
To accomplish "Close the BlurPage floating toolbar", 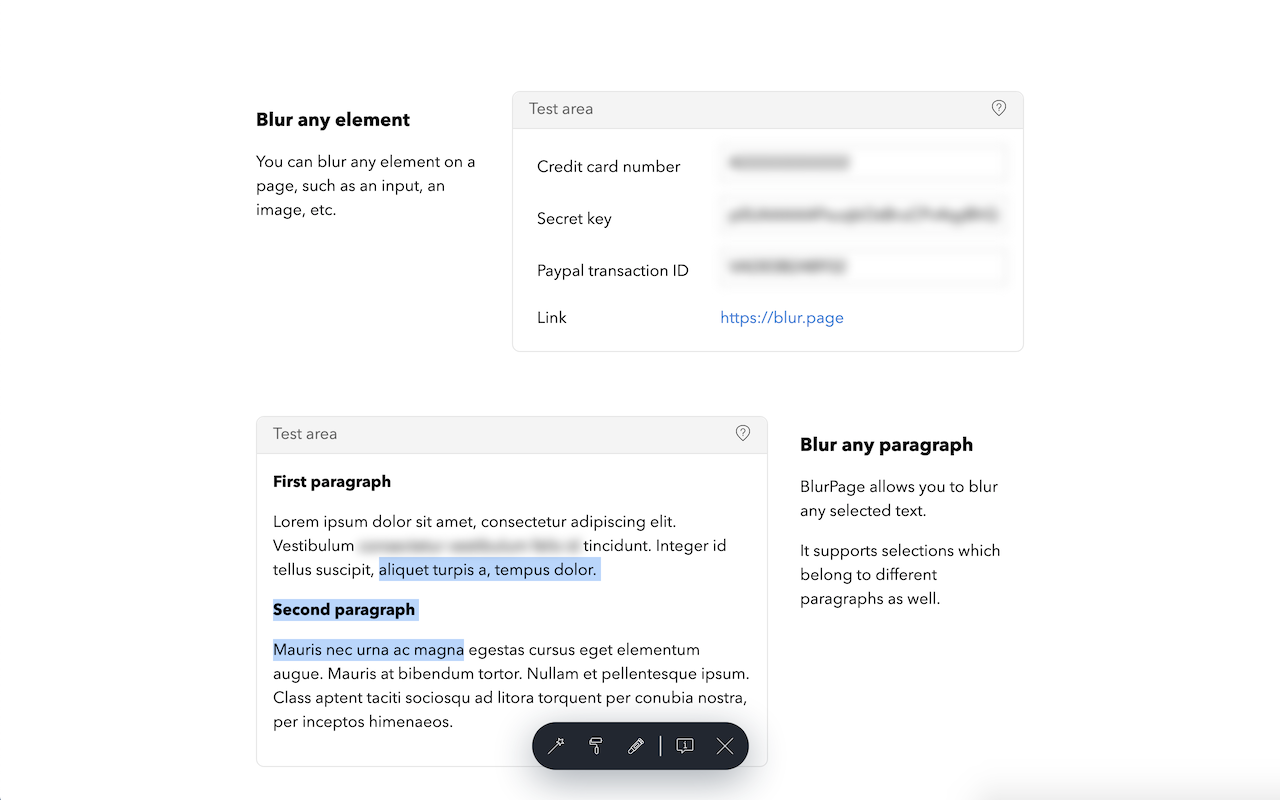I will [725, 746].
